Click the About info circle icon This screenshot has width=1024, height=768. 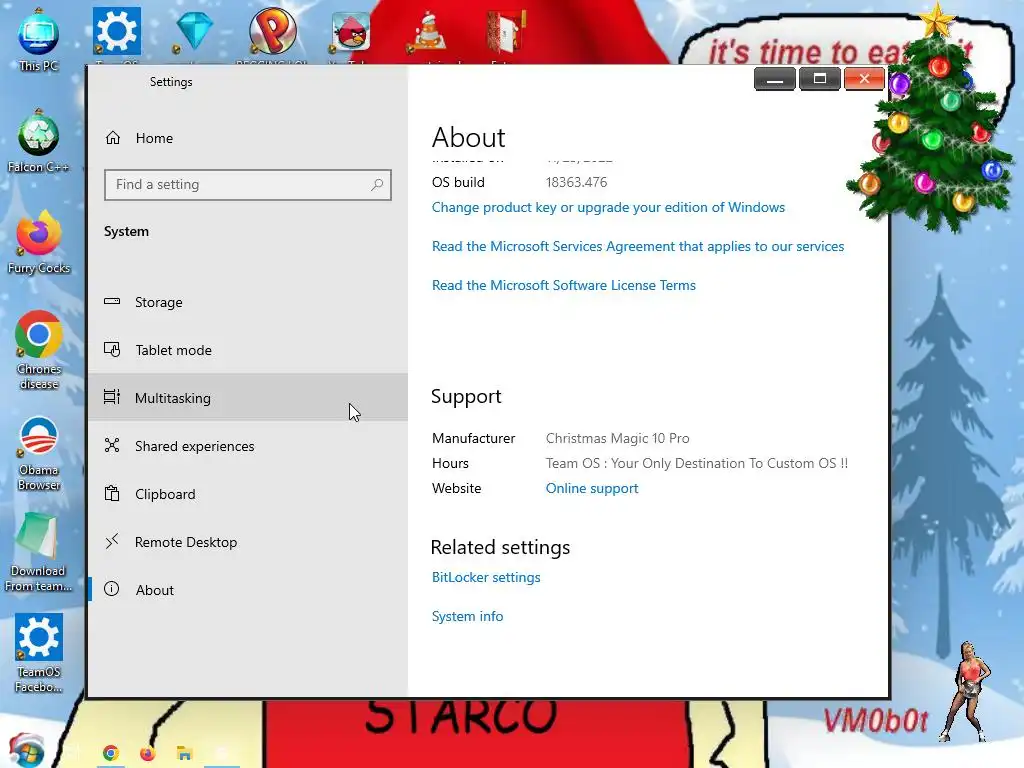pos(112,589)
